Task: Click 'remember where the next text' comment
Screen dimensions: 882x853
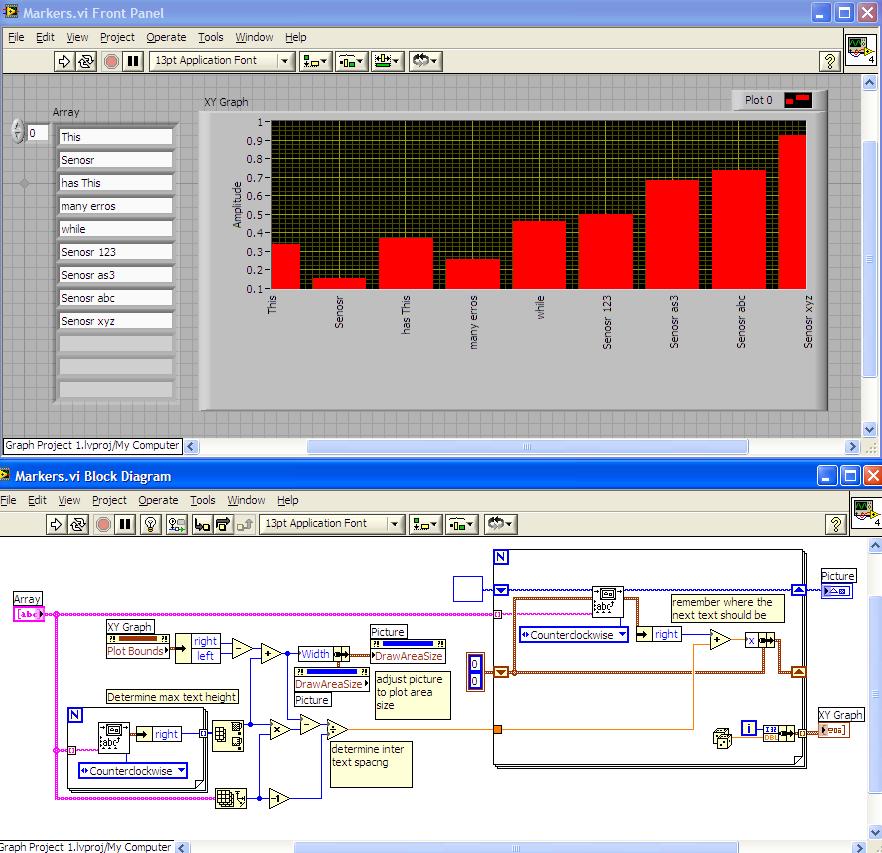Action: pos(727,608)
